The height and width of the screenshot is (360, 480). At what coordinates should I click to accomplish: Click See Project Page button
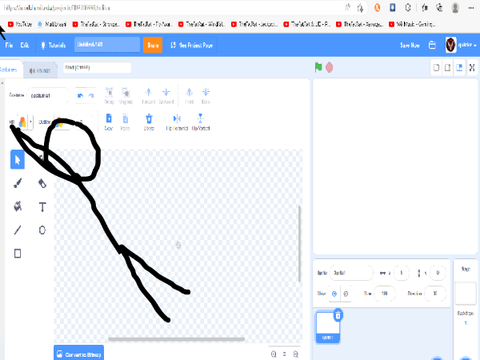tap(192, 45)
